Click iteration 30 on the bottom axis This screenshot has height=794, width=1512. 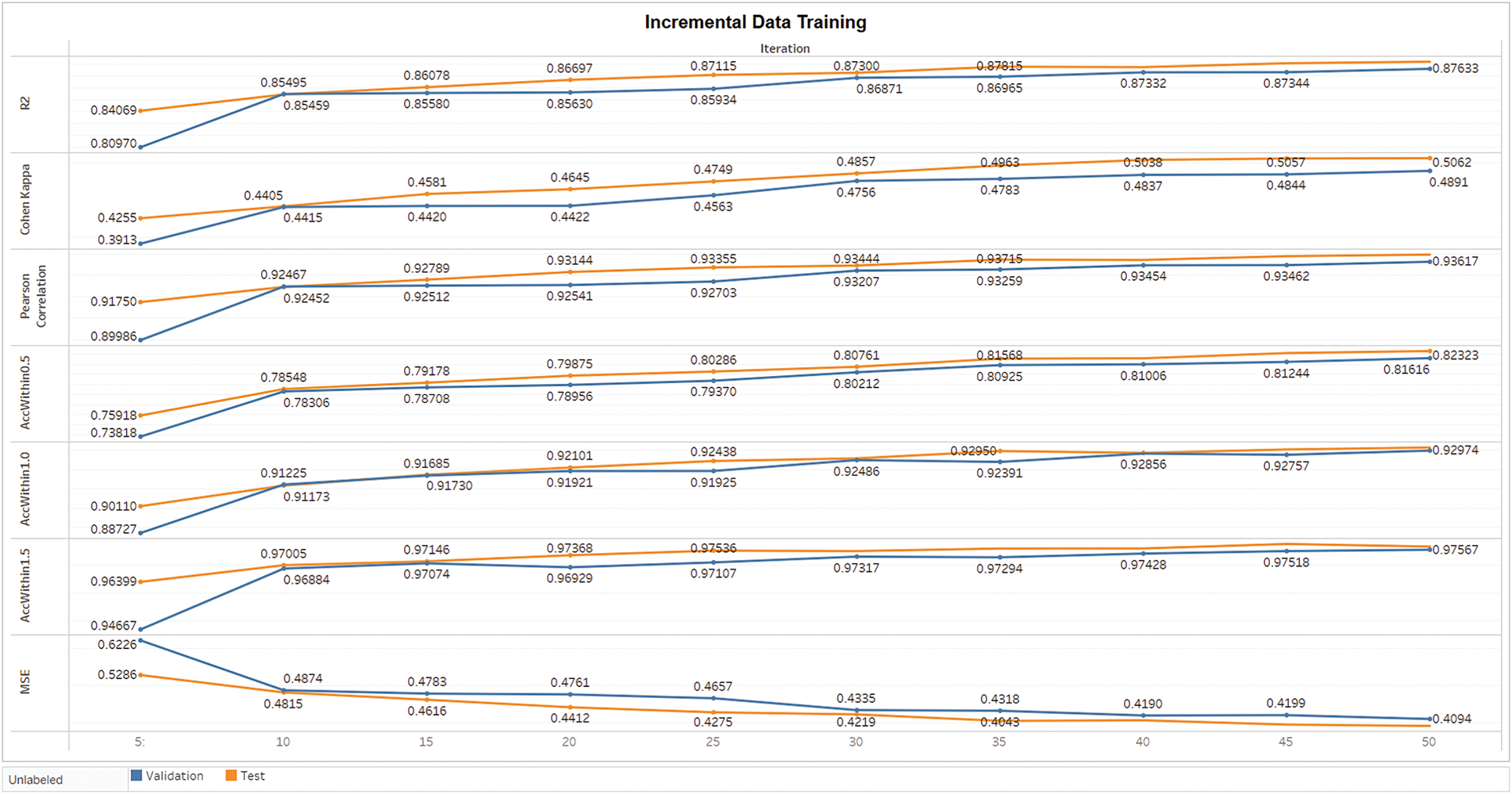[856, 742]
